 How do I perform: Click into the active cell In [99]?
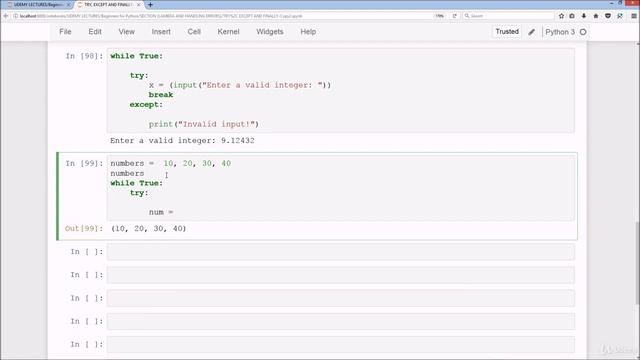click(341, 188)
